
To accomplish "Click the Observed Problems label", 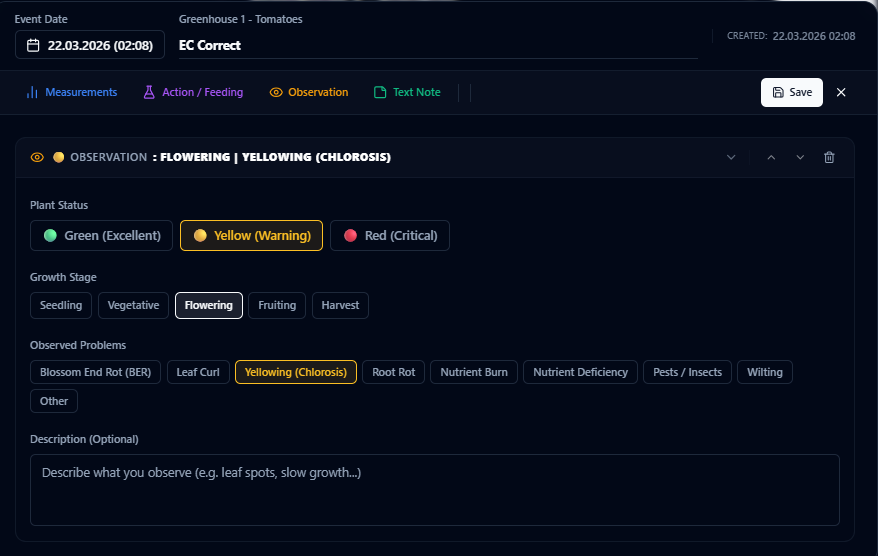I will point(78,345).
